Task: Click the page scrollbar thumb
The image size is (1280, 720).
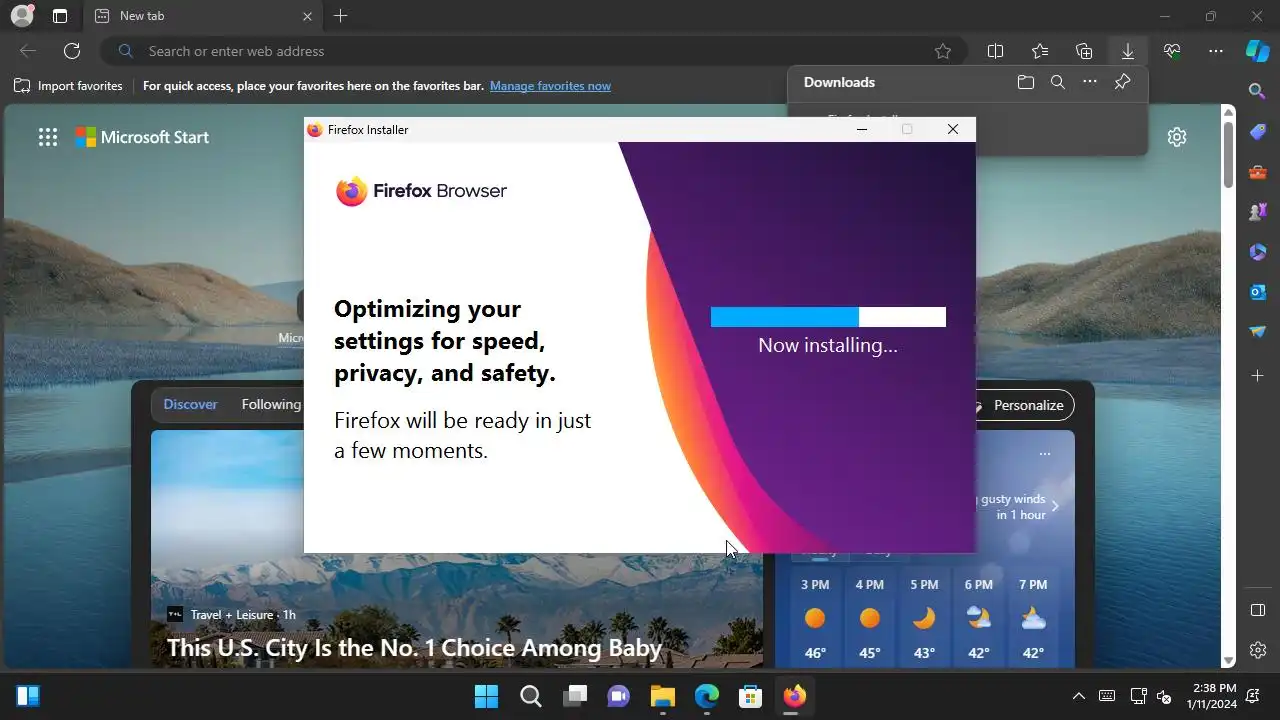Action: click(1229, 153)
